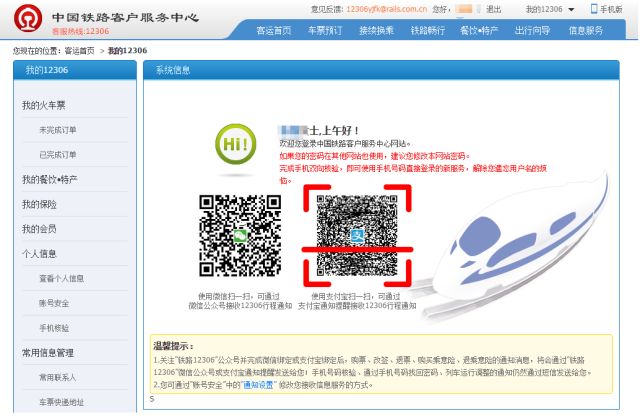Click the 系统信息 panel header

click(381, 70)
